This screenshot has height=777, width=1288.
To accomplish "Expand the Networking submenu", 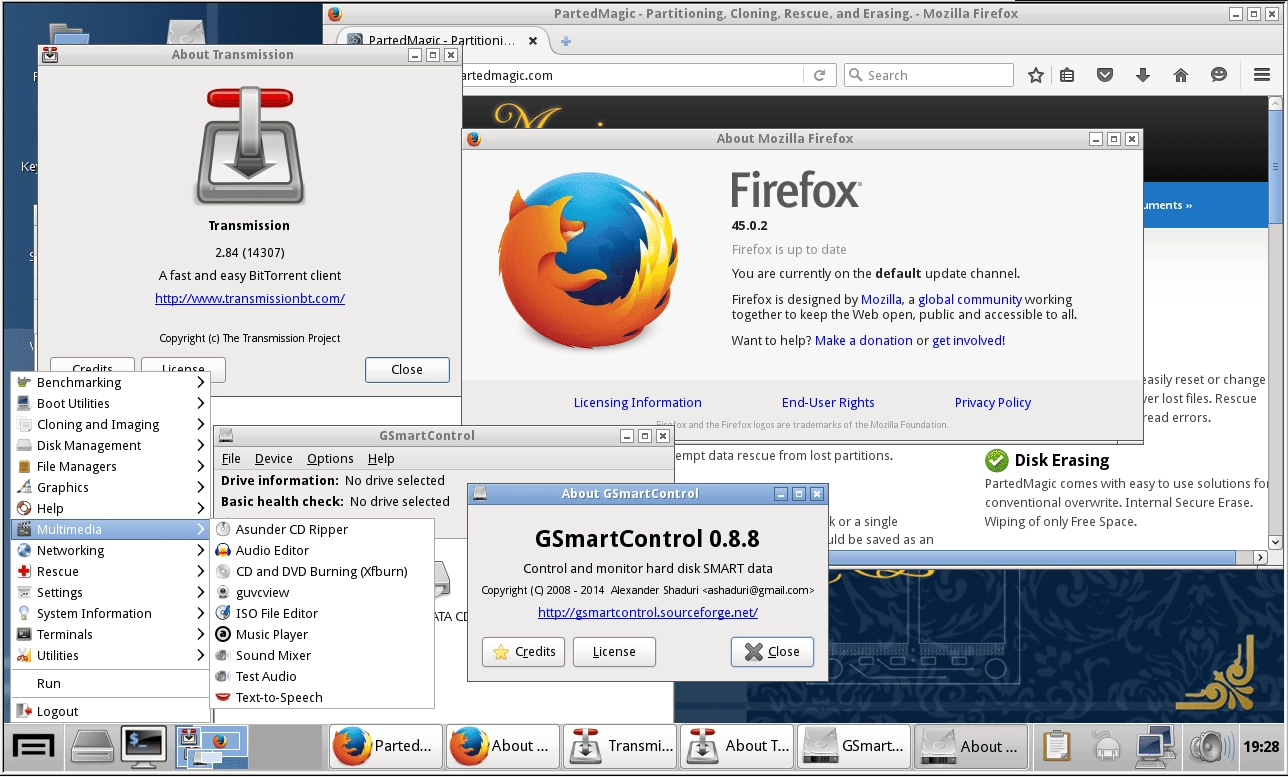I will pos(110,550).
